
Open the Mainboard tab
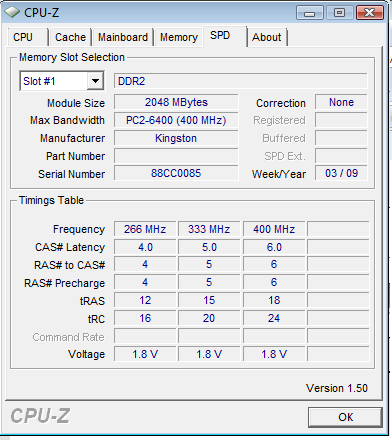click(x=123, y=37)
